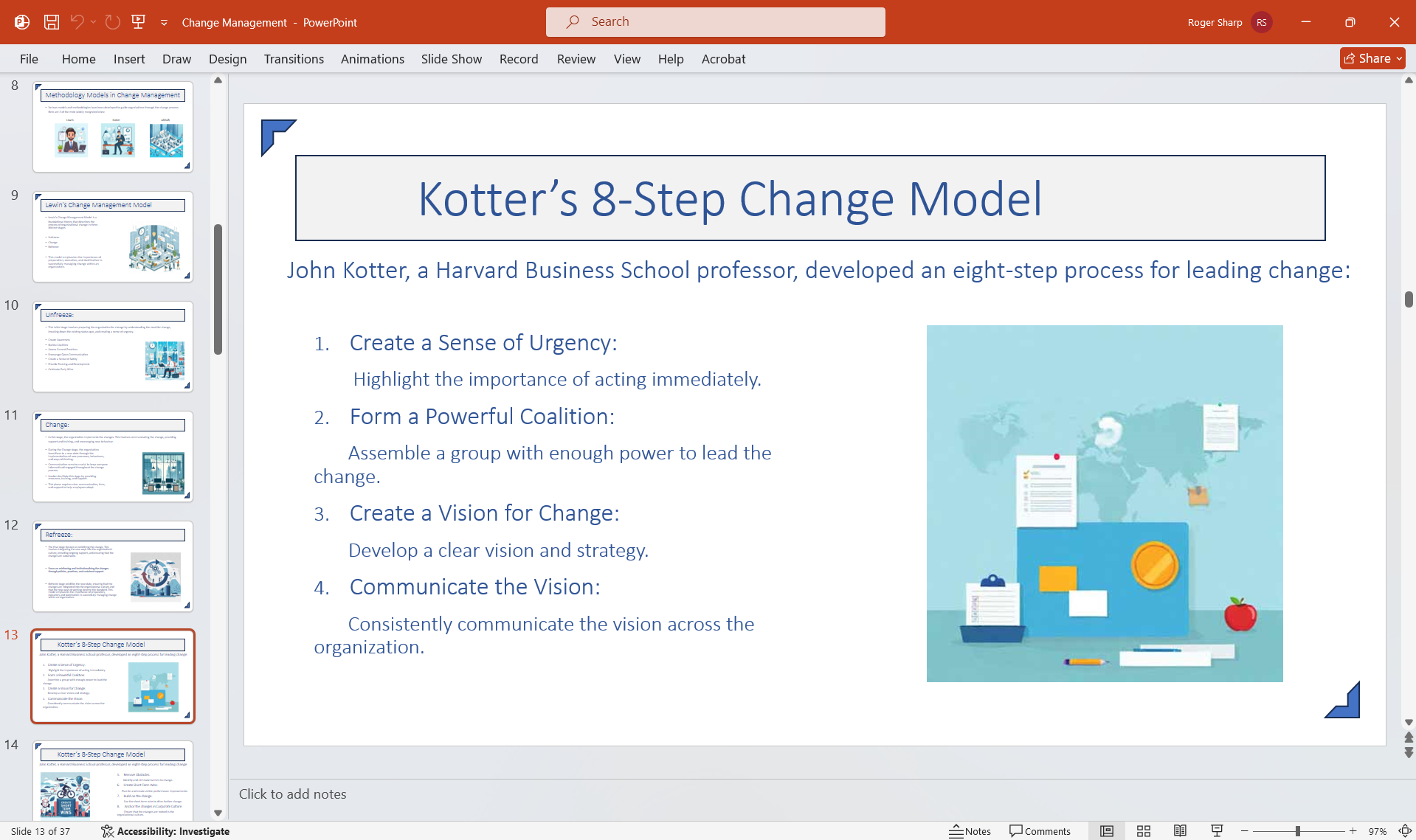Viewport: 1416px width, 840px height.
Task: Zoom out with minus button
Action: click(1245, 831)
